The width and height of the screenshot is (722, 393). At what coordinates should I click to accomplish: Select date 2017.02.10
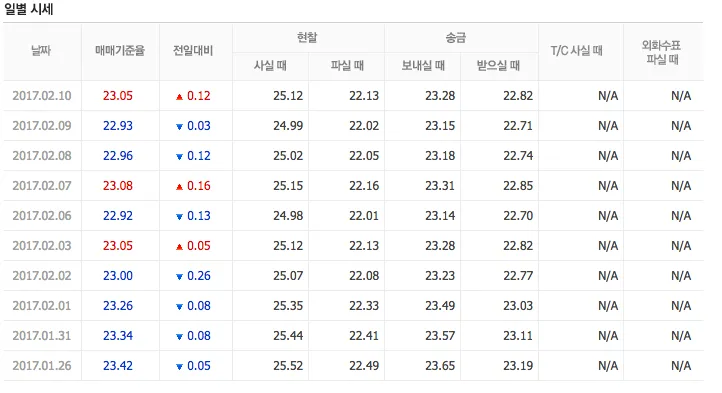point(42,95)
